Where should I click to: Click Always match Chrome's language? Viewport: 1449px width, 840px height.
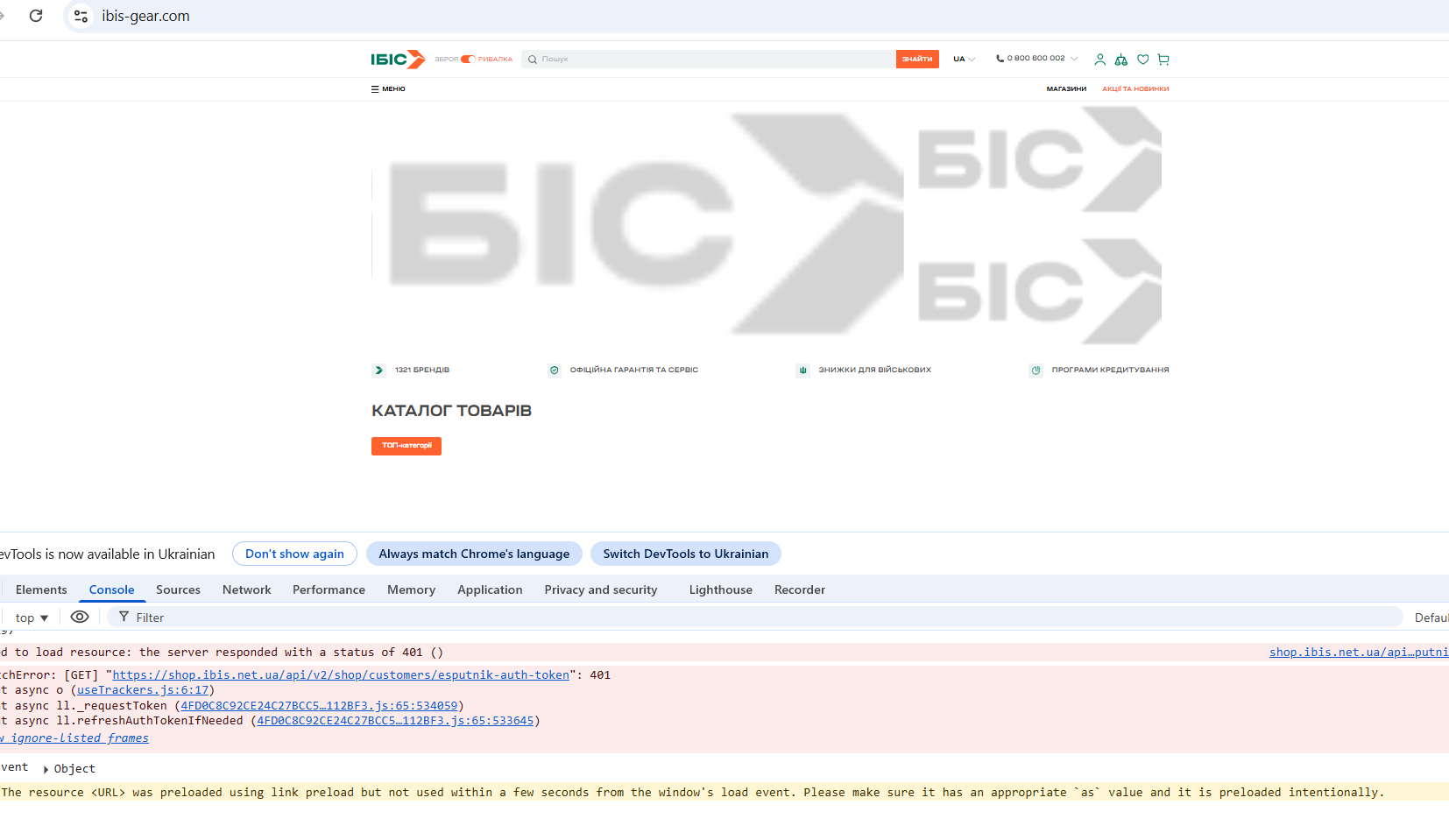[474, 554]
